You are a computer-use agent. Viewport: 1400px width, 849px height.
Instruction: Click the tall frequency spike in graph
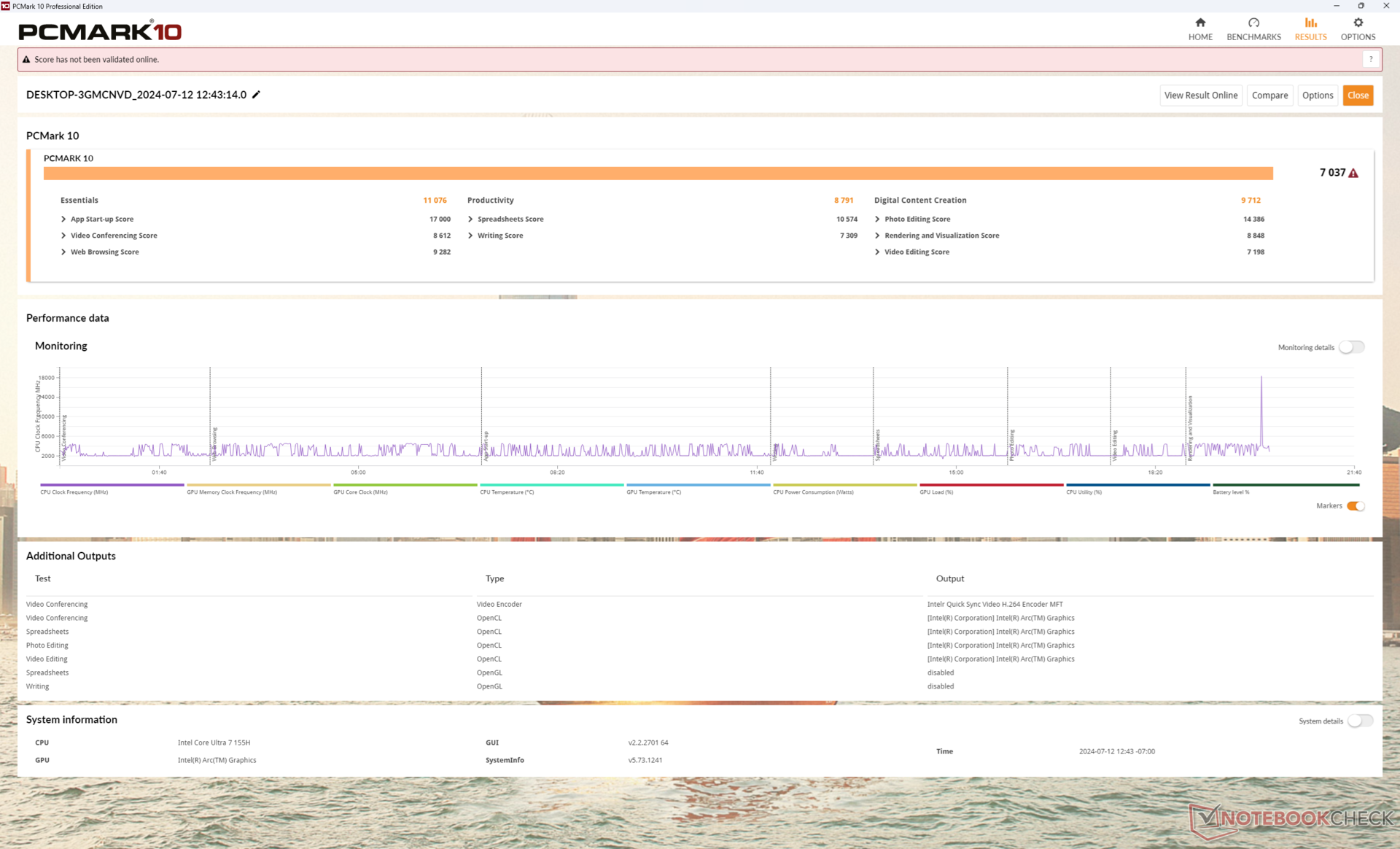[1261, 394]
